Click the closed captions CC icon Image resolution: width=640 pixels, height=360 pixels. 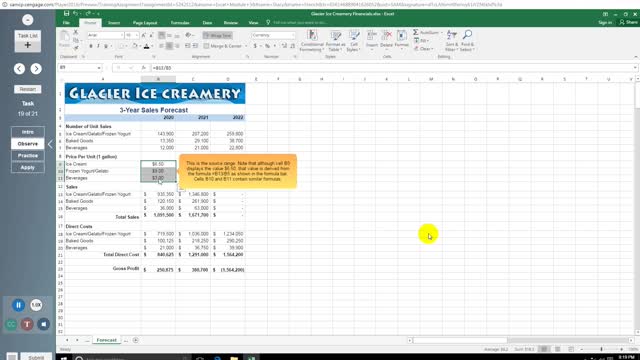click(11, 324)
